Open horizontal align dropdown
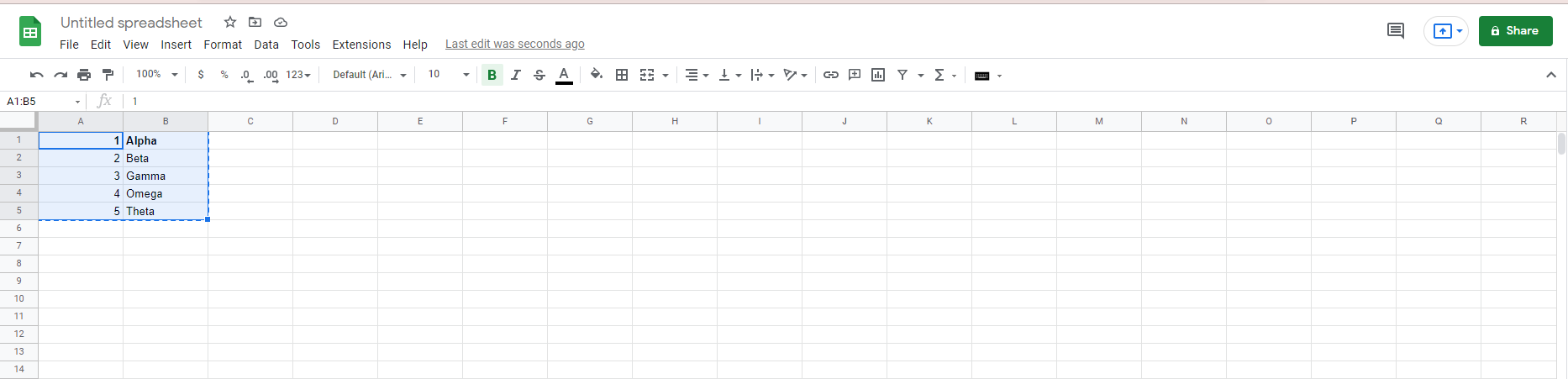The width and height of the screenshot is (1568, 379). point(697,75)
